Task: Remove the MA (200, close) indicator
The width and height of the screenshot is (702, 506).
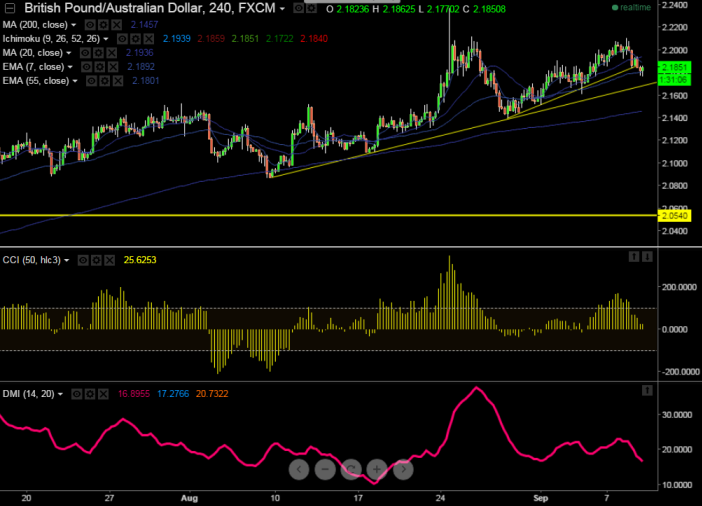Action: [x=116, y=25]
